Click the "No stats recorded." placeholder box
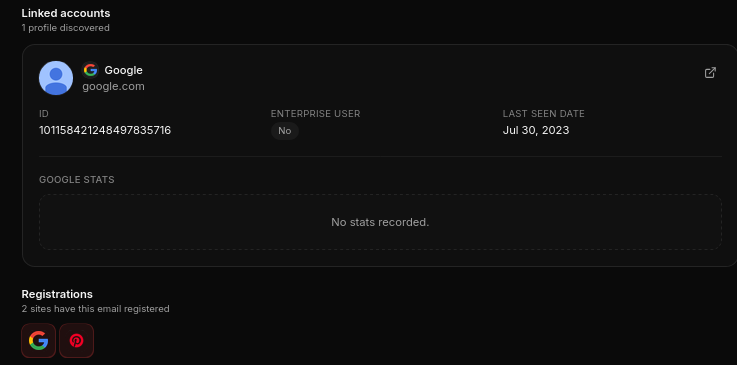This screenshot has width=737, height=365. pos(380,222)
